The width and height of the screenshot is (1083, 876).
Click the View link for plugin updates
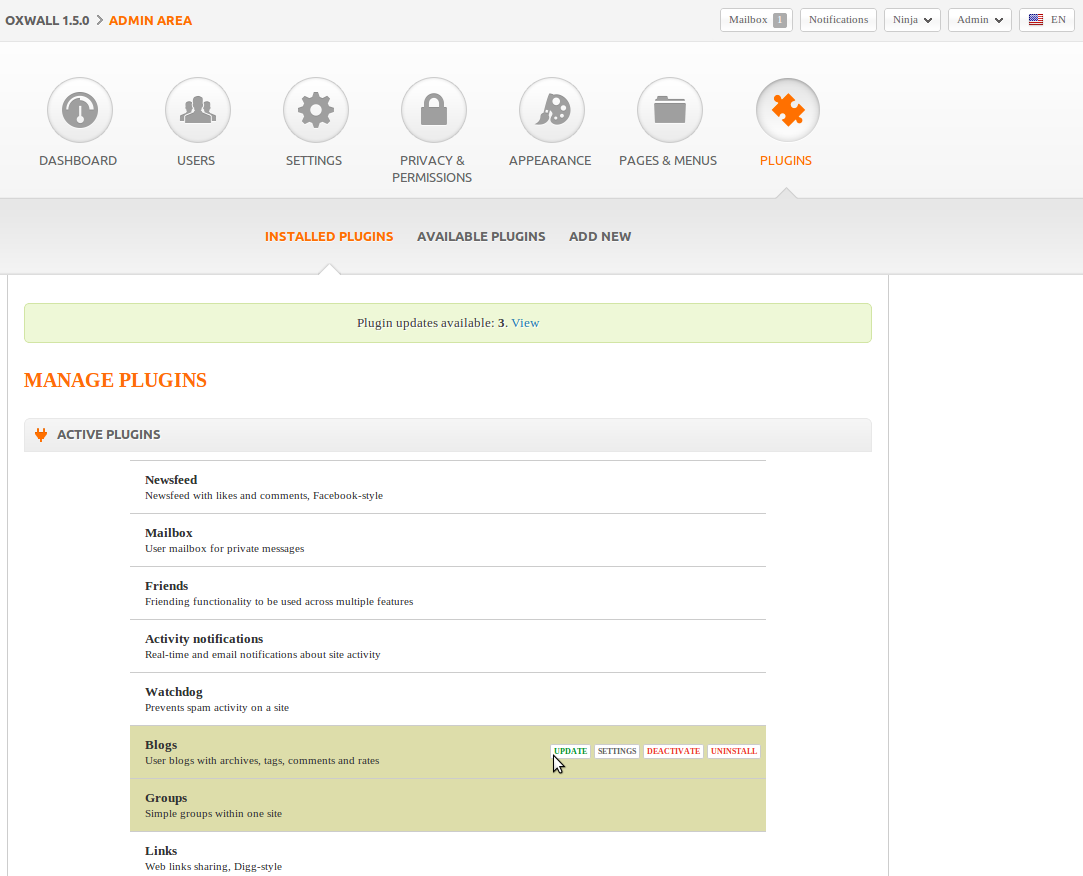pyautogui.click(x=525, y=323)
